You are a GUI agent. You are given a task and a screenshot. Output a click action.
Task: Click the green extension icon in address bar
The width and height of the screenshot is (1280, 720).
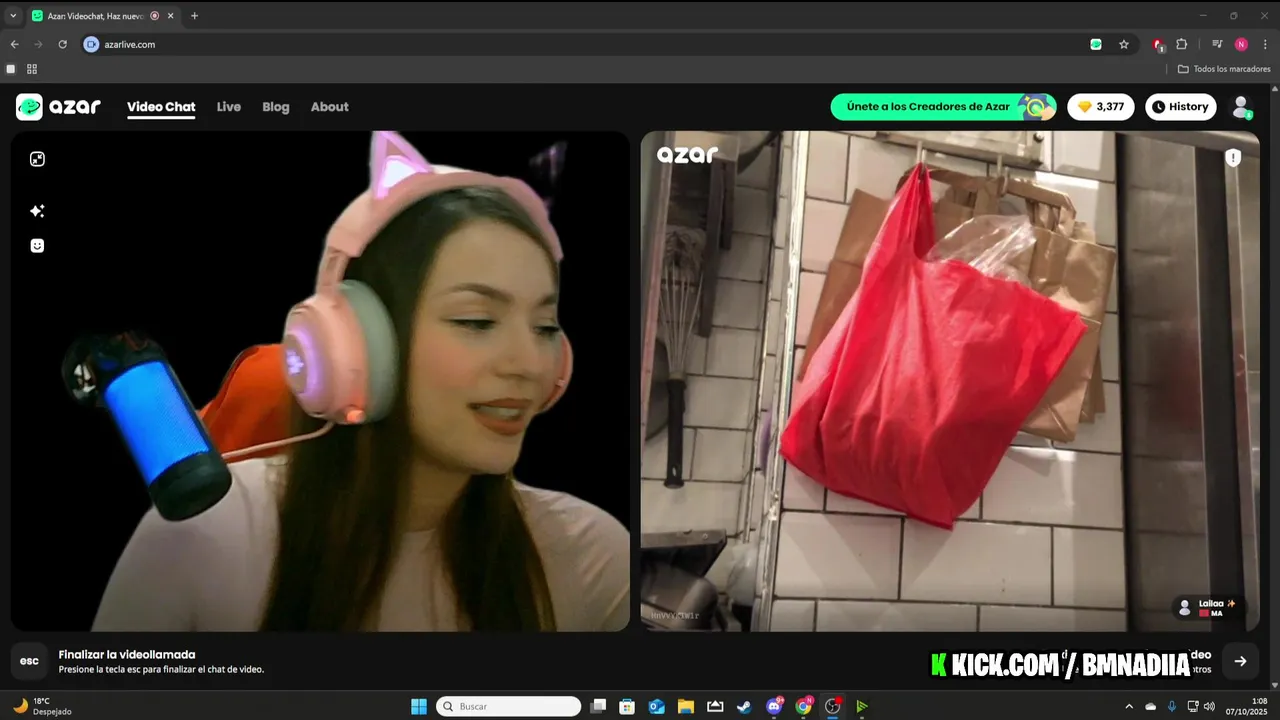[1096, 44]
